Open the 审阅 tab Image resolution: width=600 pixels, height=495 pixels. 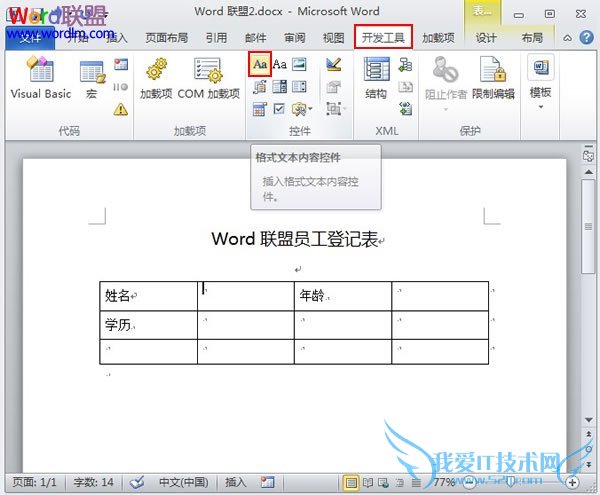295,38
